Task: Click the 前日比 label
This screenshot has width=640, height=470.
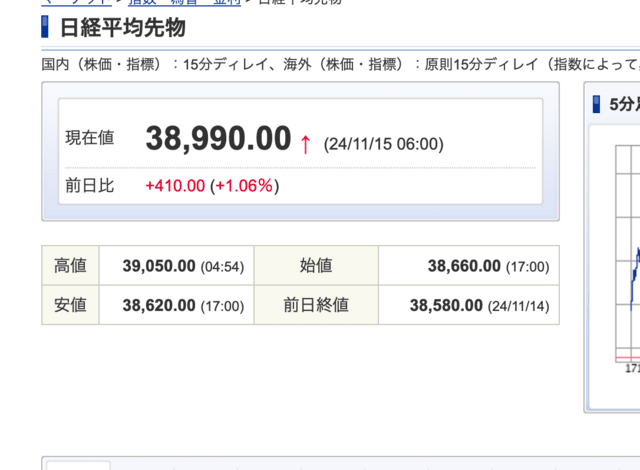Action: 90,186
